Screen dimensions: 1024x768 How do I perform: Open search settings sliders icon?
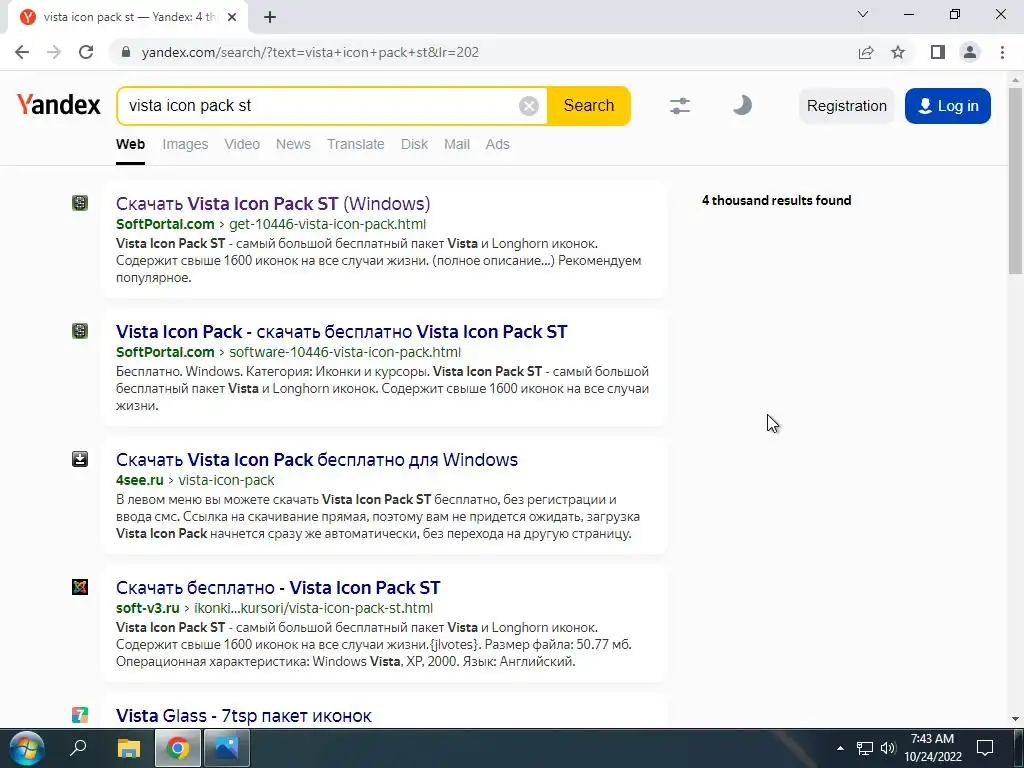pos(680,106)
